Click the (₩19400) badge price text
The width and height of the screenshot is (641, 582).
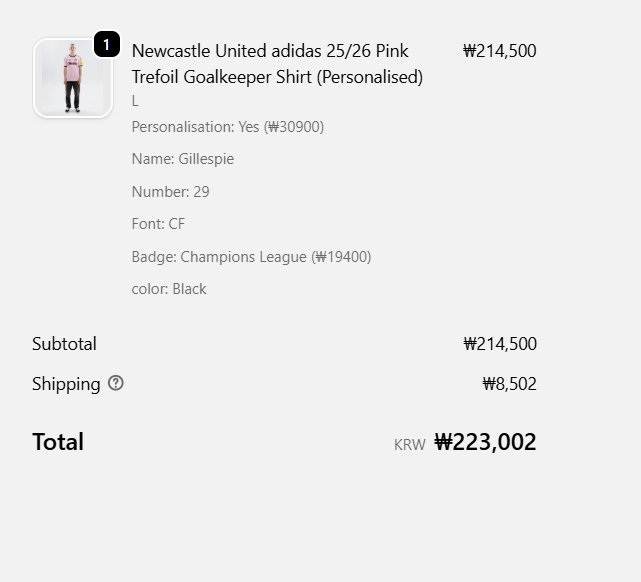tap(341, 257)
